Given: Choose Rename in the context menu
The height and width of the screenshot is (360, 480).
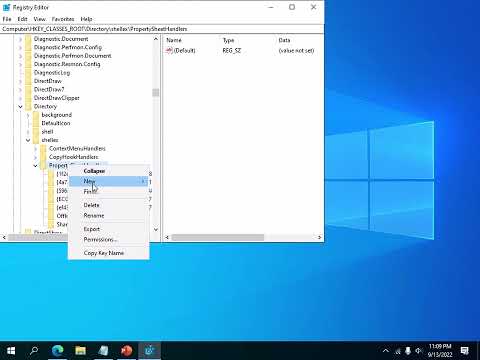Looking at the screenshot, I should click(109, 215).
